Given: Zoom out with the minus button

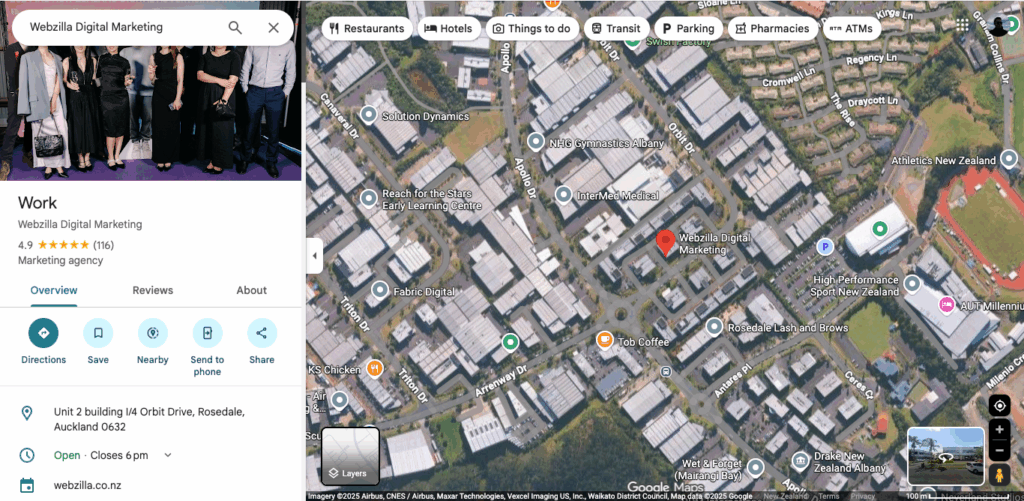Looking at the screenshot, I should [x=999, y=451].
